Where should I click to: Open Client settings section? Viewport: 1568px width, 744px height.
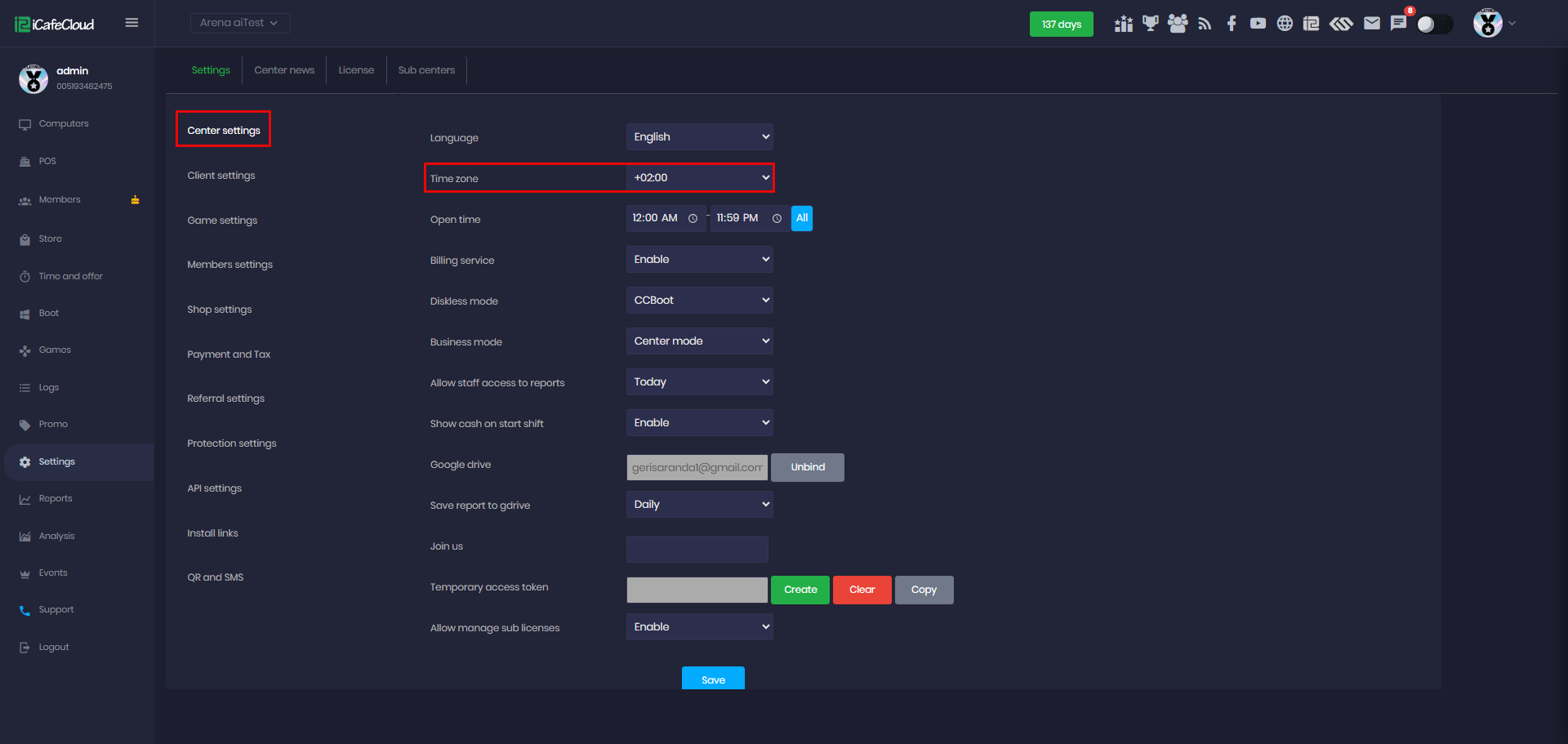coord(221,176)
